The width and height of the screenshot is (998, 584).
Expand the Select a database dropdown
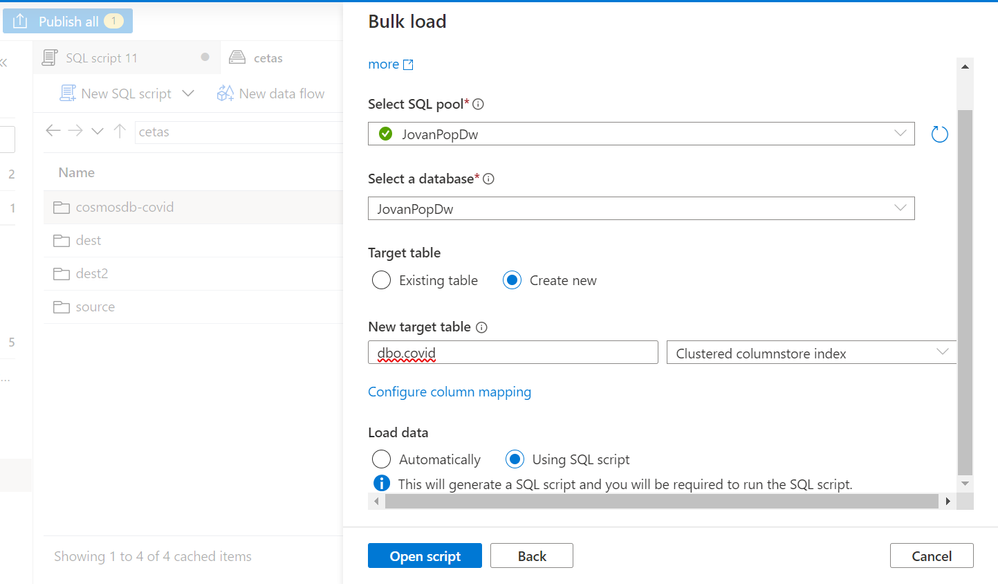640,208
